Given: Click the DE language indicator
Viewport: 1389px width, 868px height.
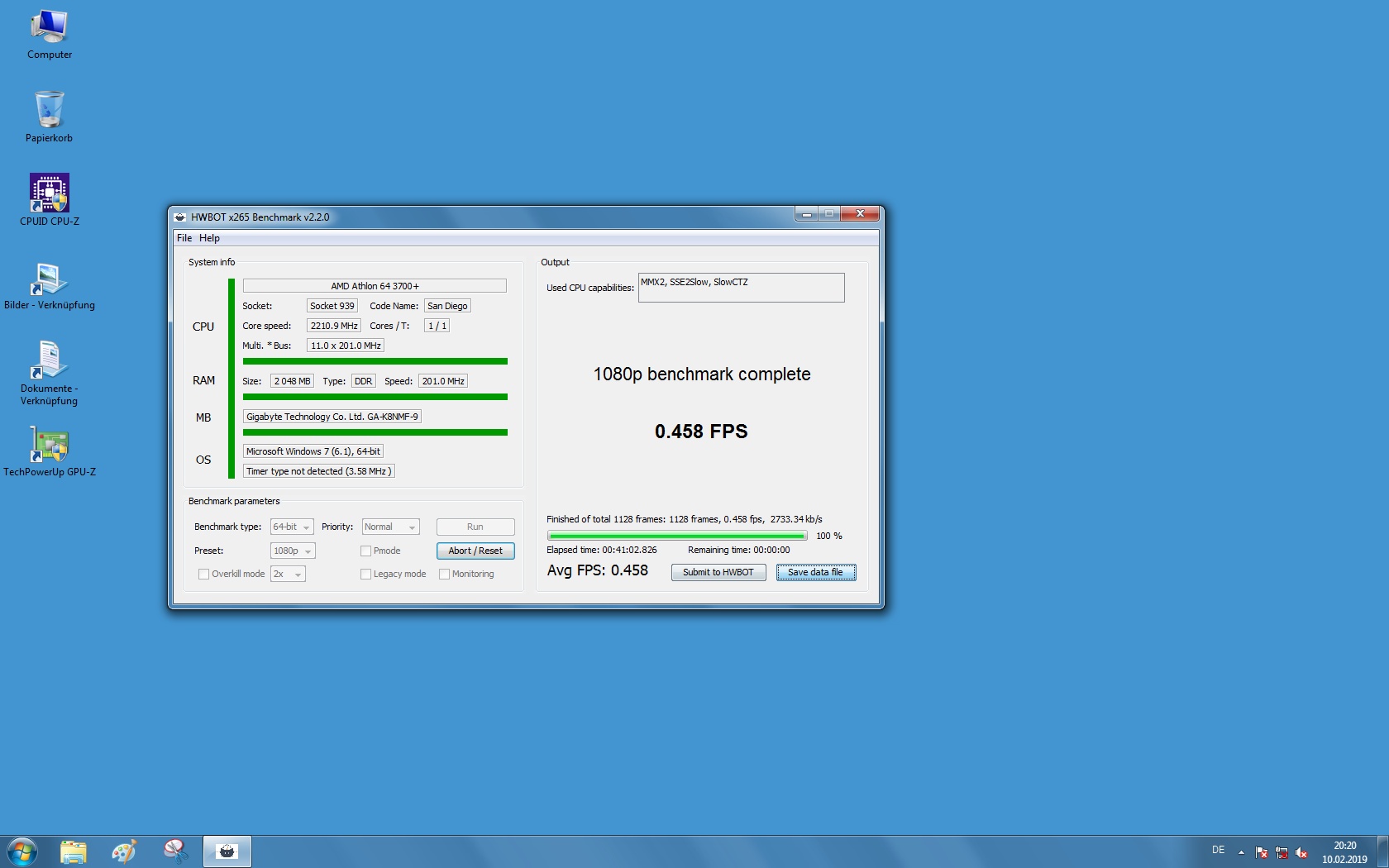Looking at the screenshot, I should 1218,850.
